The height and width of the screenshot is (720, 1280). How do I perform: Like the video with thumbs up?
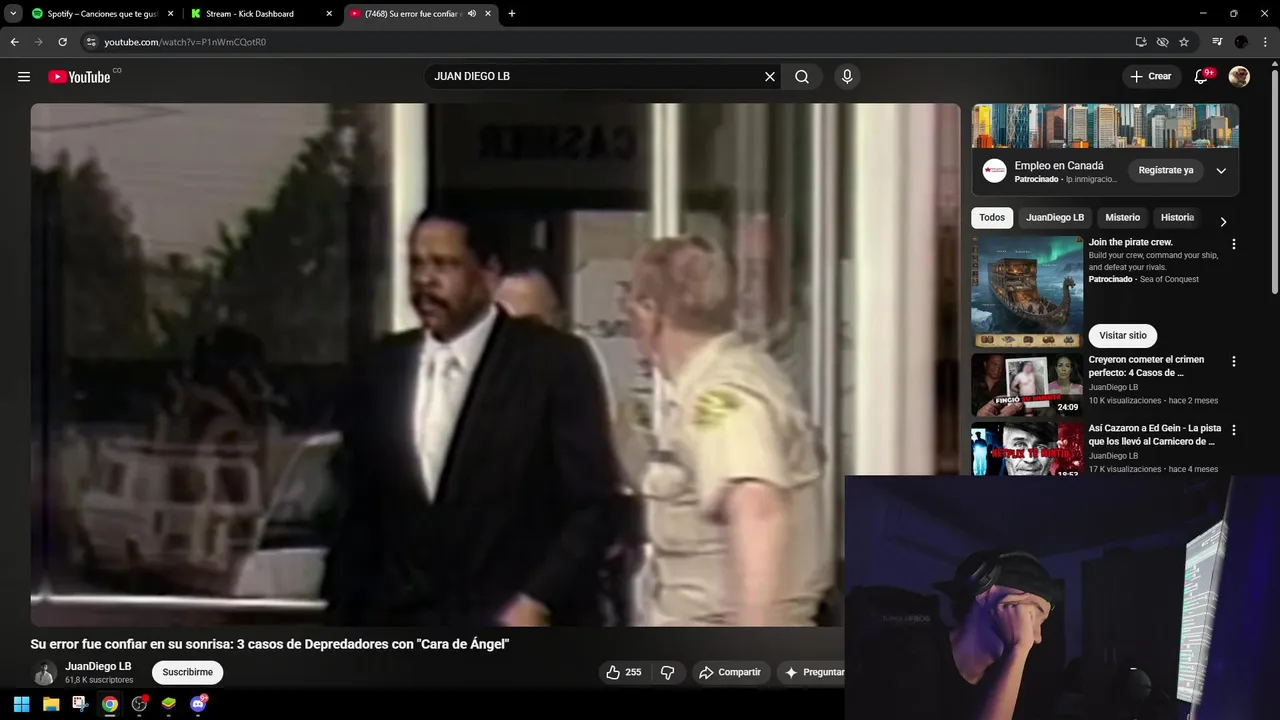624,673
